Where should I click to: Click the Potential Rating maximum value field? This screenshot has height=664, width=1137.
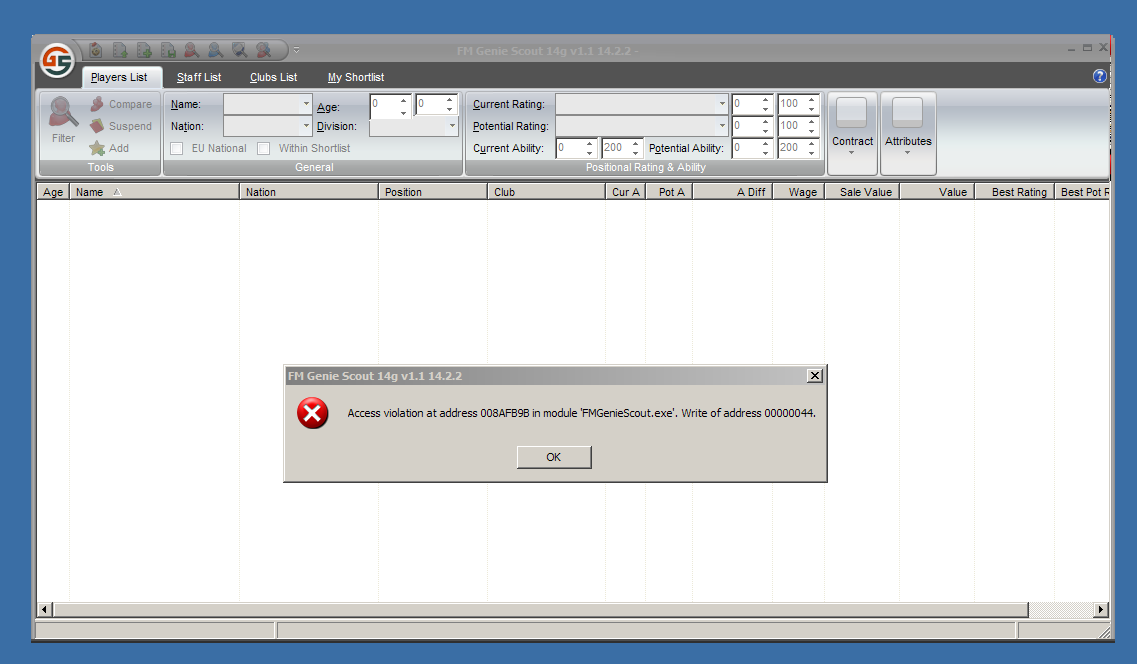798,126
